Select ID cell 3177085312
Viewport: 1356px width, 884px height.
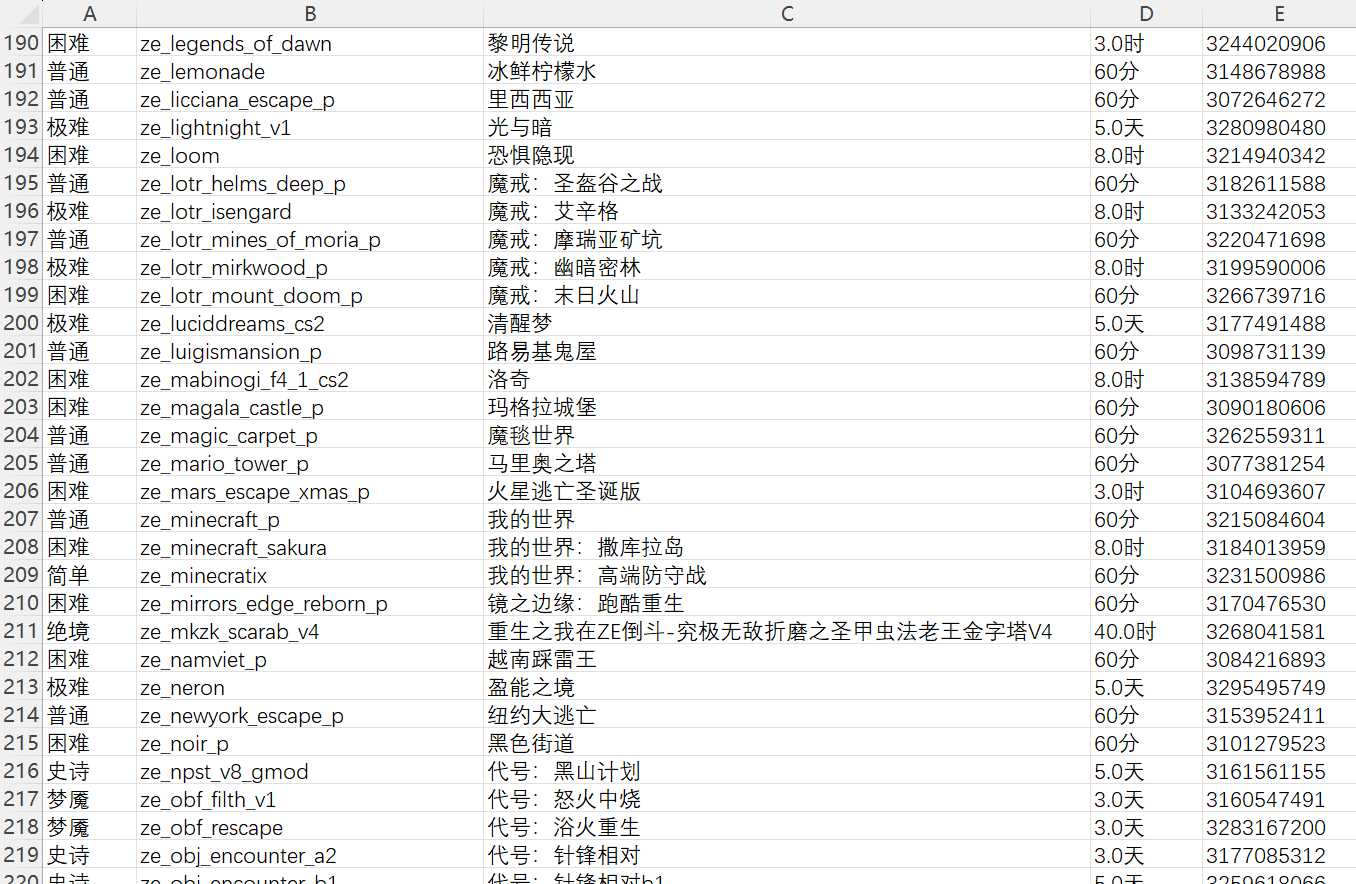[x=1279, y=856]
